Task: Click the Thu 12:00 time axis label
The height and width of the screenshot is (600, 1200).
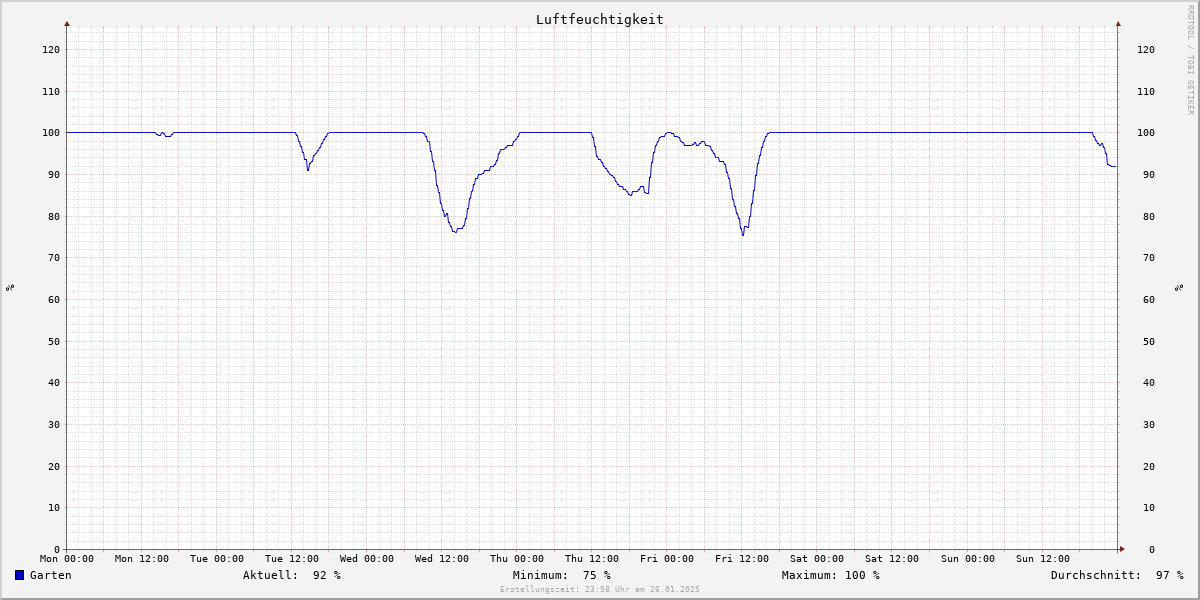Action: coord(592,559)
